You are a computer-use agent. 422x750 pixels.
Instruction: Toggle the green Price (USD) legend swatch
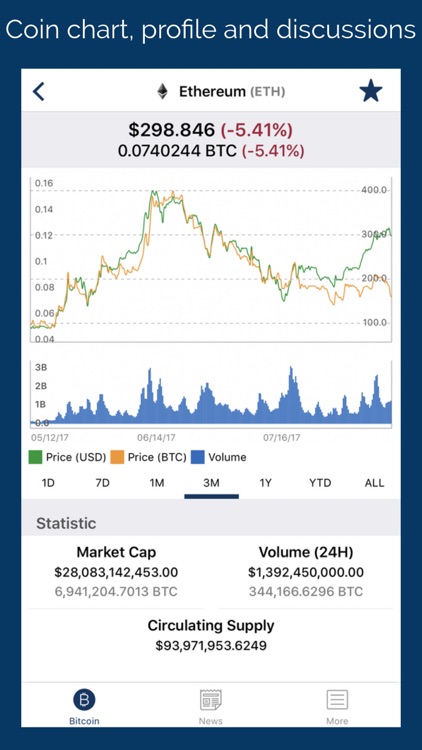(x=35, y=457)
